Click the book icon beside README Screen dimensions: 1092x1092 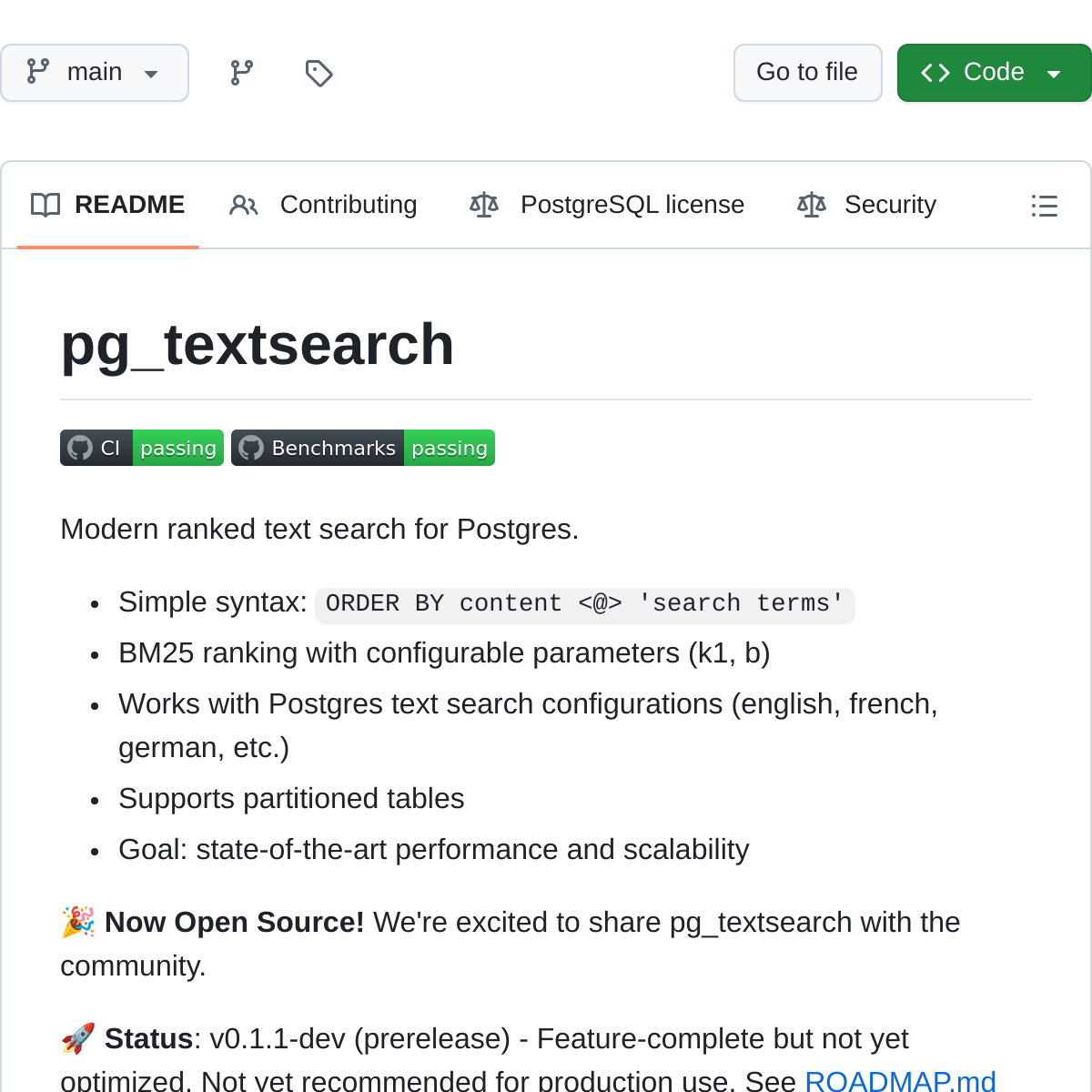45,206
